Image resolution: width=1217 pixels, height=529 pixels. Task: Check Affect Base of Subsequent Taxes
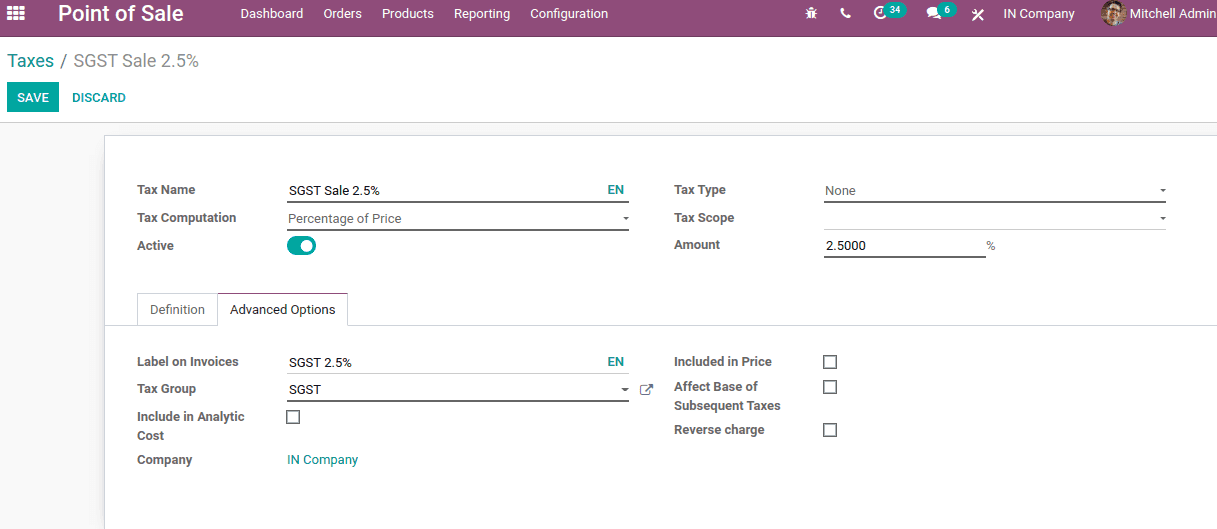click(x=830, y=387)
